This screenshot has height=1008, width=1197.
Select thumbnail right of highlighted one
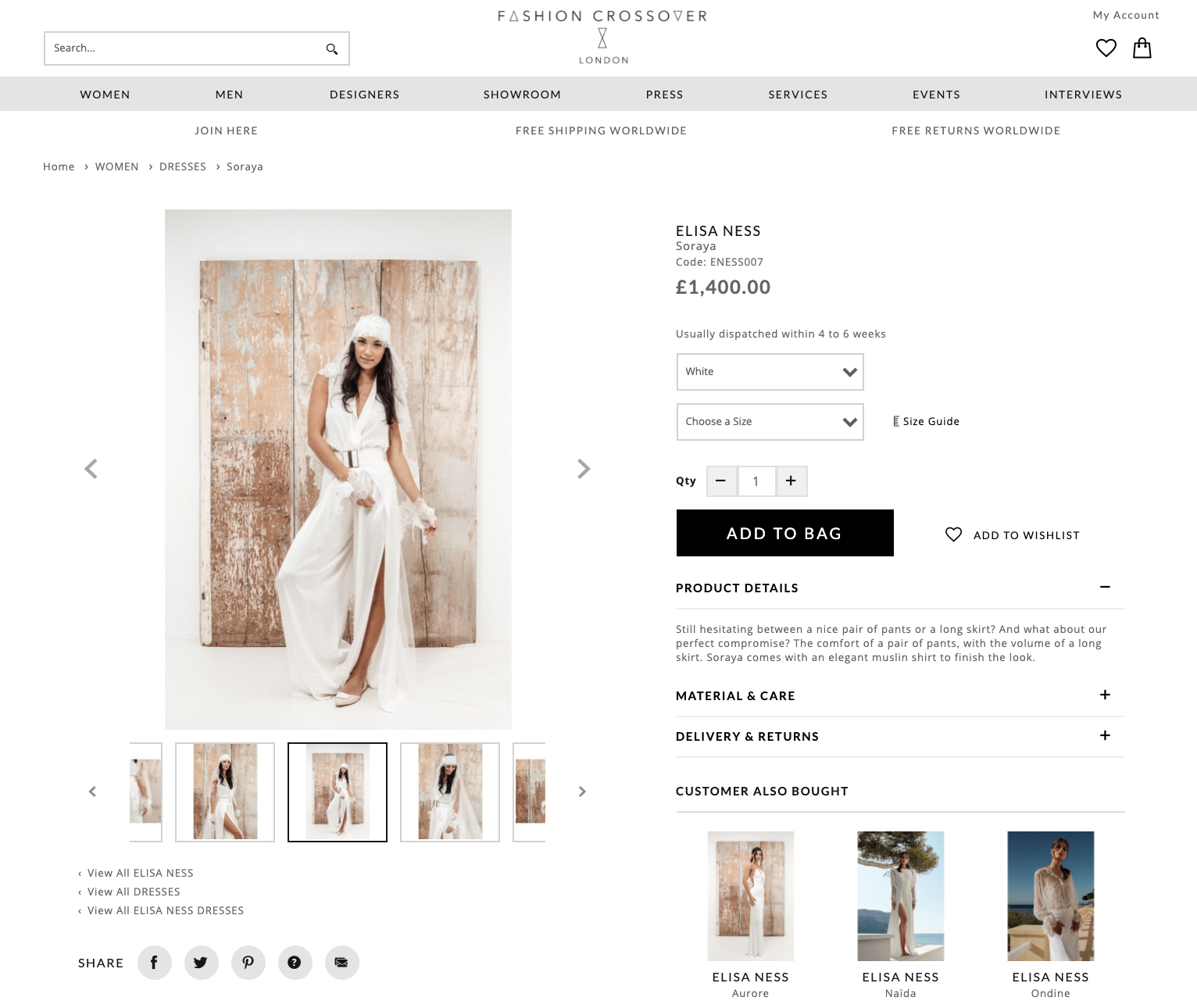(x=450, y=792)
